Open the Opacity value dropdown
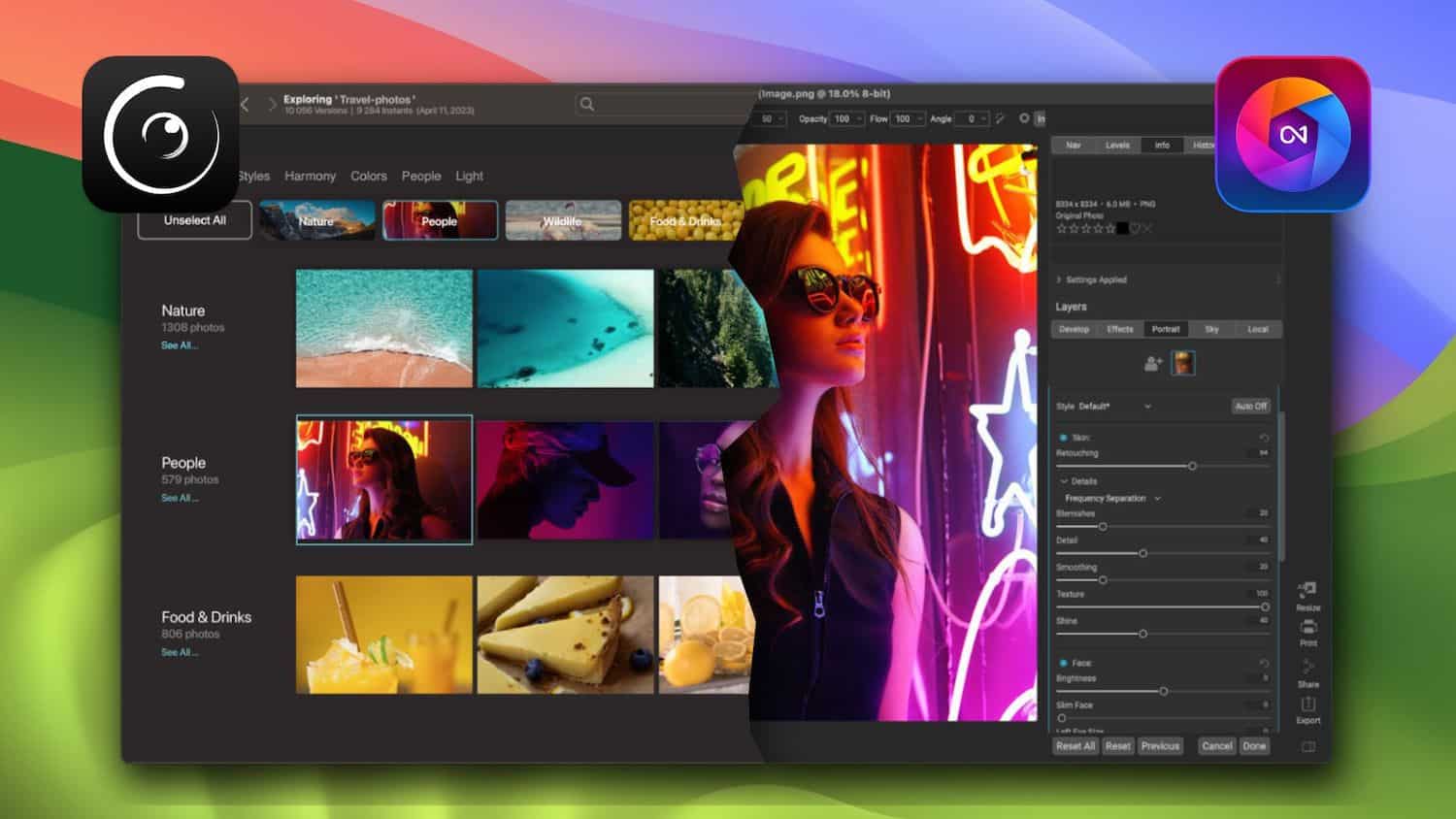Image resolution: width=1456 pixels, height=819 pixels. [847, 118]
